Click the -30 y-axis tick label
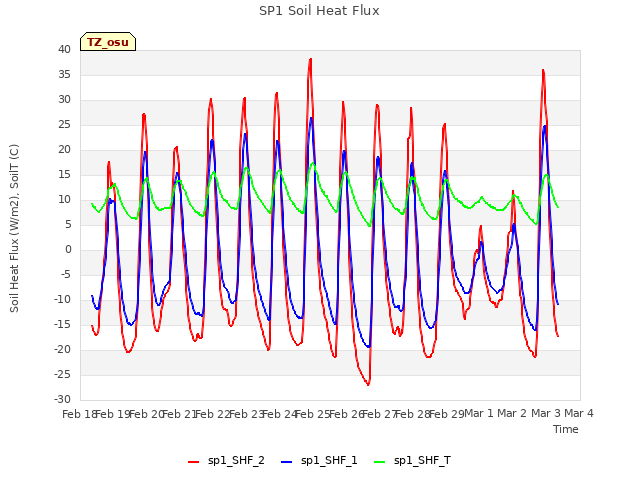The image size is (640, 480). [x=62, y=399]
